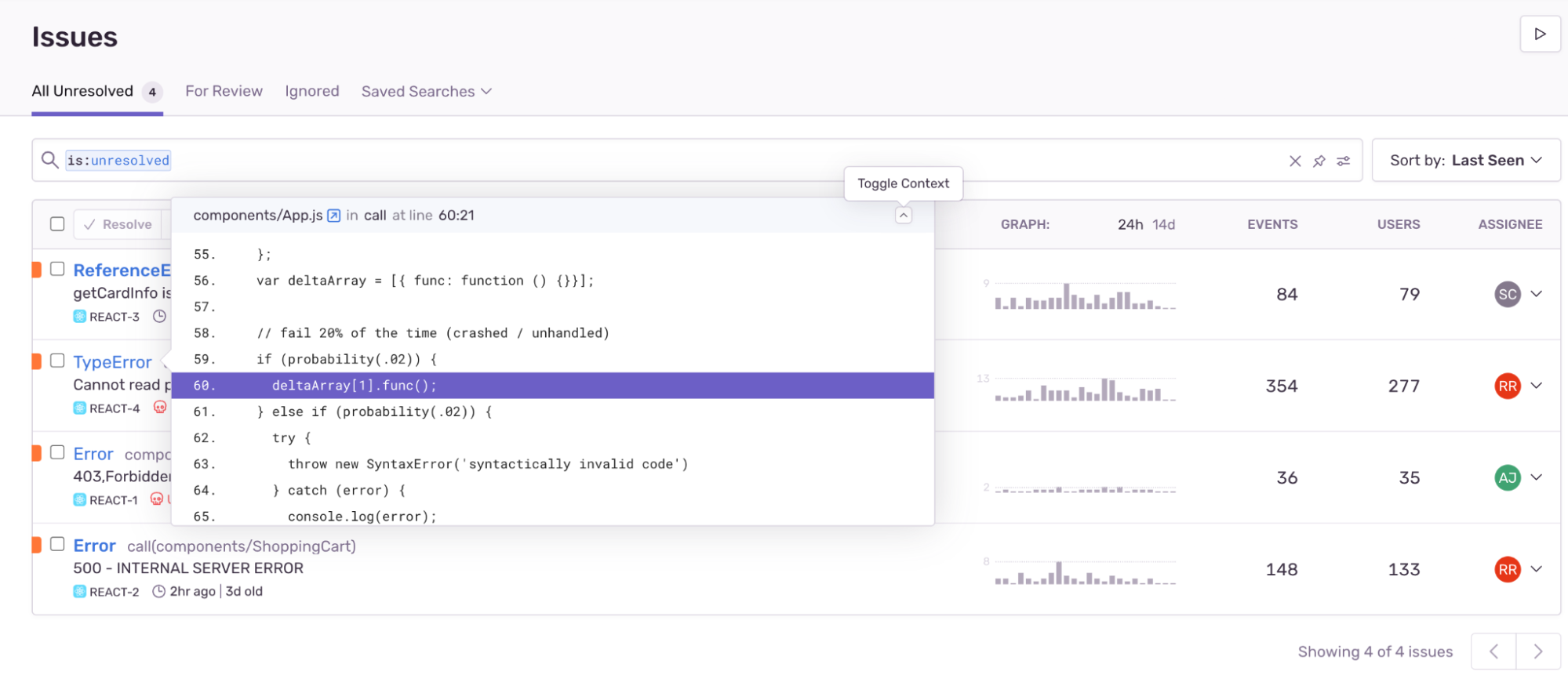This screenshot has width=1568, height=682.
Task: Click the play button in top corner
Action: (1540, 34)
